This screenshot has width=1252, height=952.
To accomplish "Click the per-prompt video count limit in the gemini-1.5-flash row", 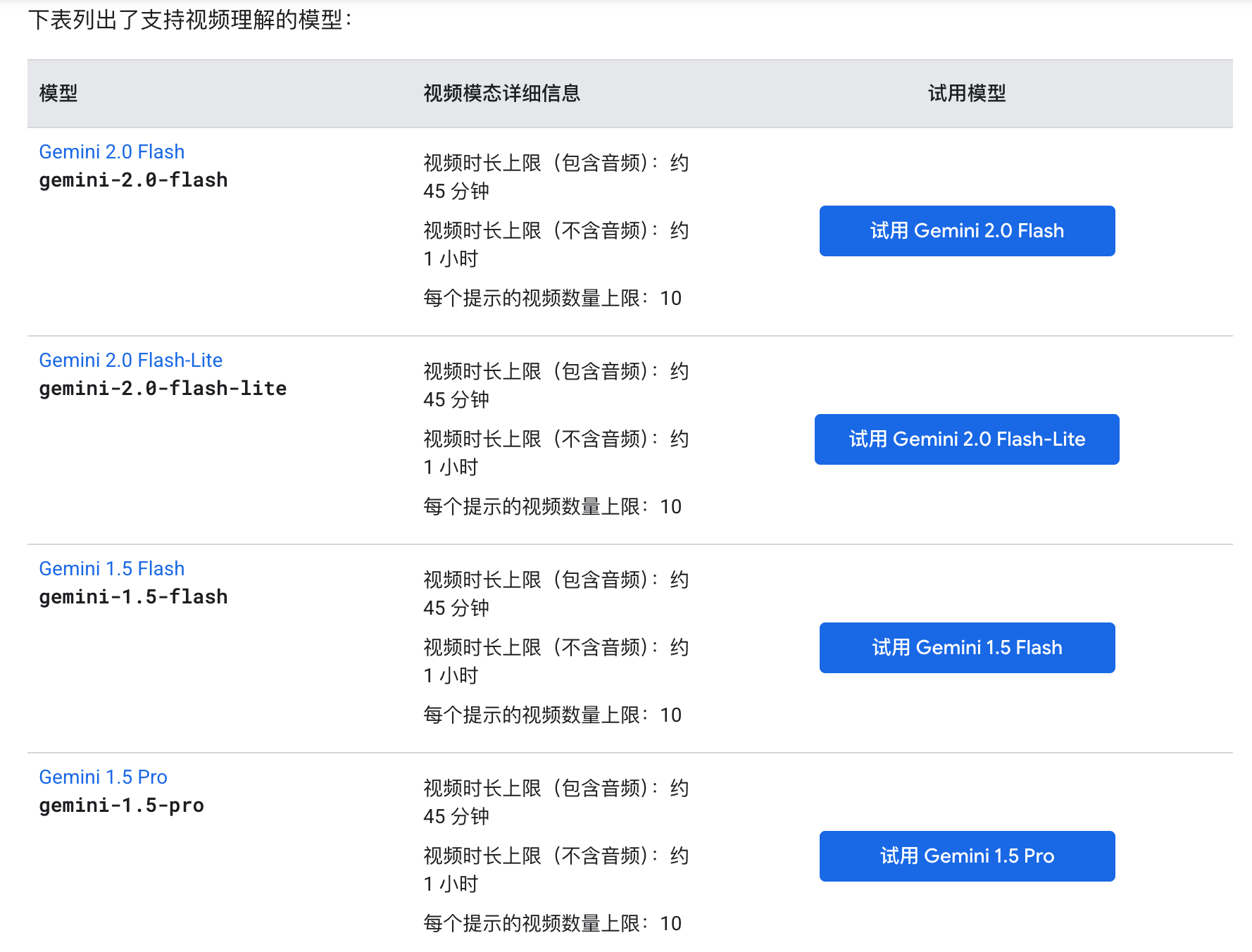I will pos(553,715).
